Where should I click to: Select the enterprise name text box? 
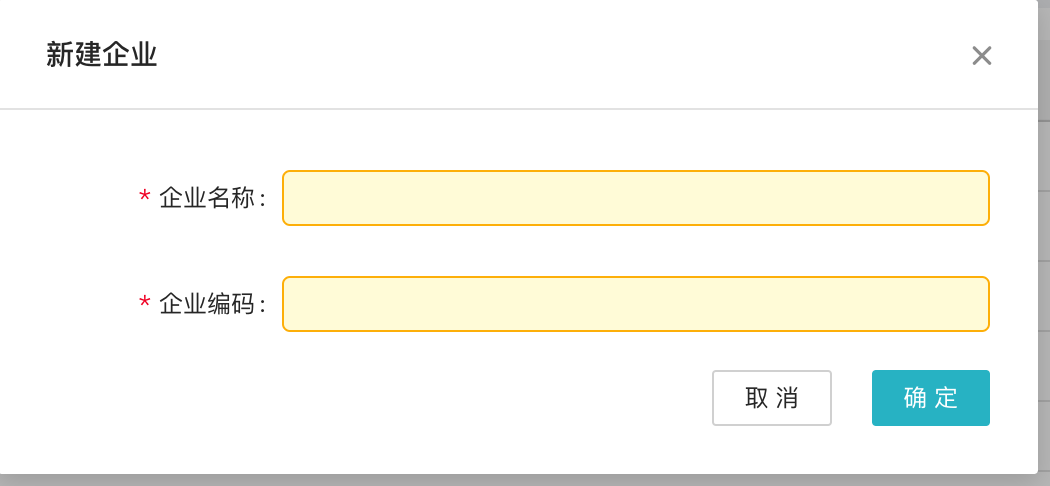pyautogui.click(x=635, y=198)
